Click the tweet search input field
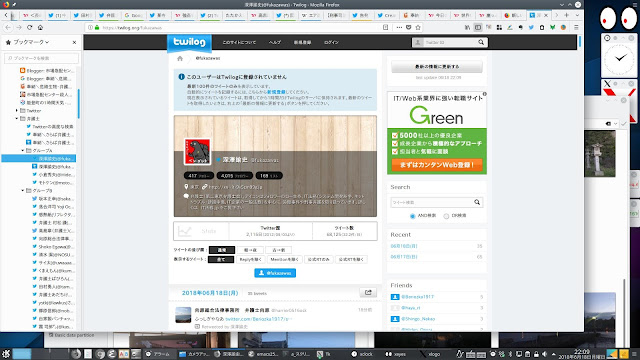 tap(432, 202)
